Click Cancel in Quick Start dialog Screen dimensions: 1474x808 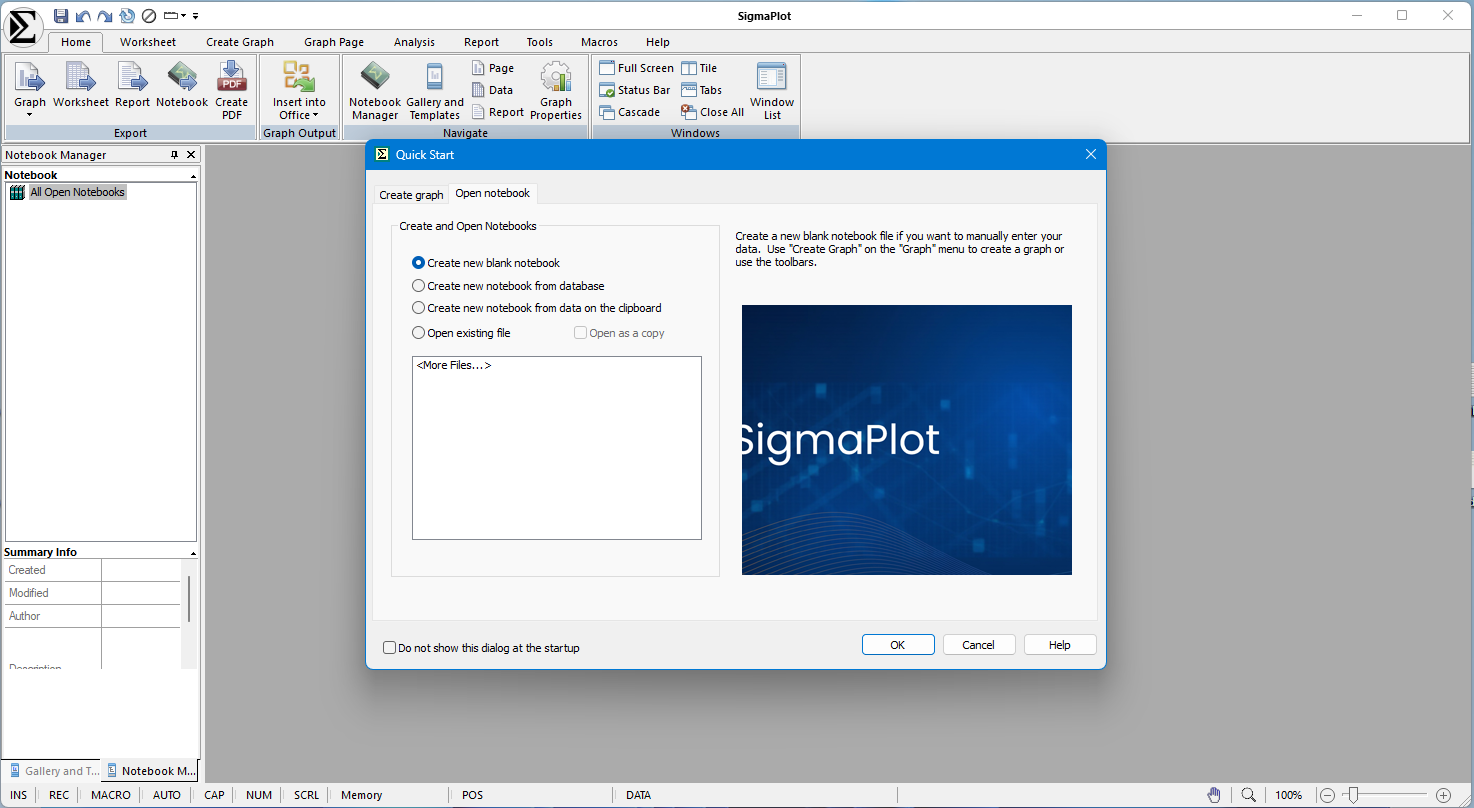click(979, 645)
